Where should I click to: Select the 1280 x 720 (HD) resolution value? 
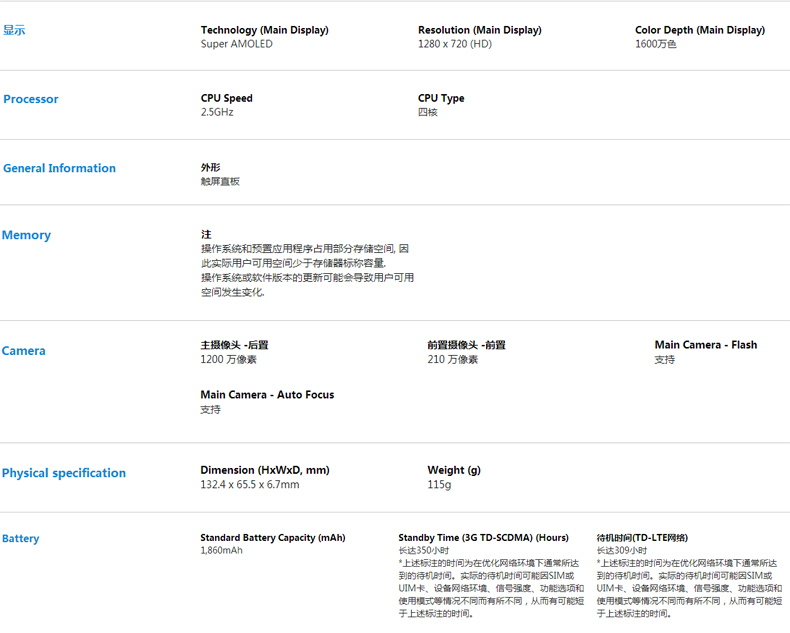[454, 44]
